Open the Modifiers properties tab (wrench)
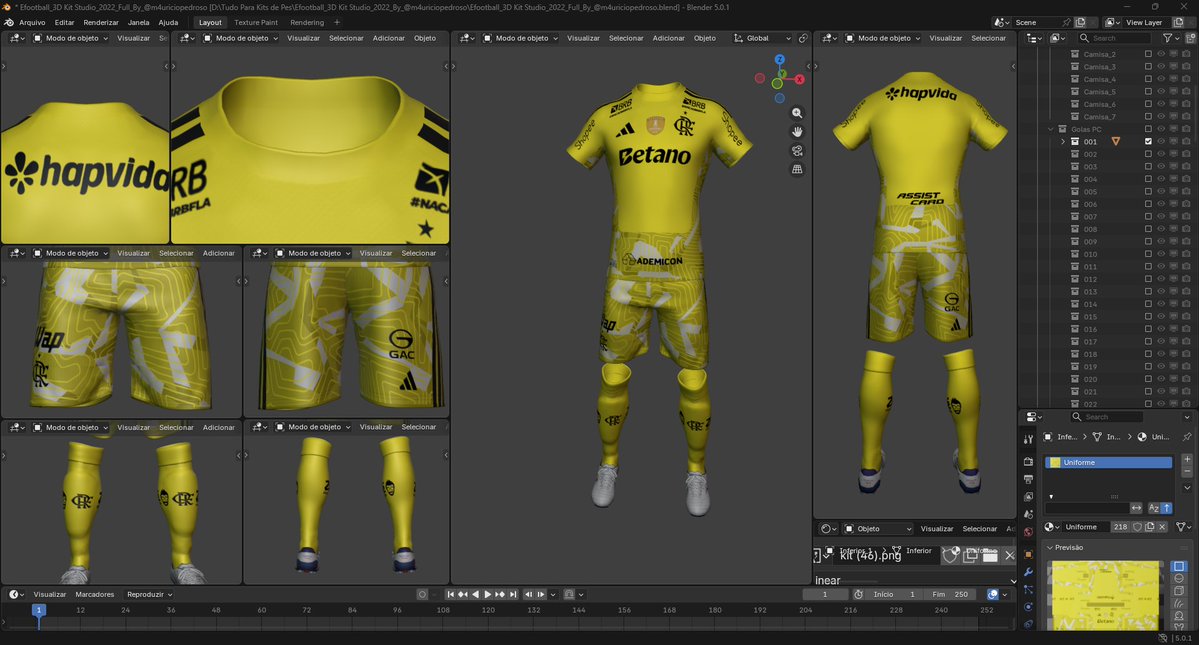This screenshot has width=1199, height=645. pos(1028,572)
